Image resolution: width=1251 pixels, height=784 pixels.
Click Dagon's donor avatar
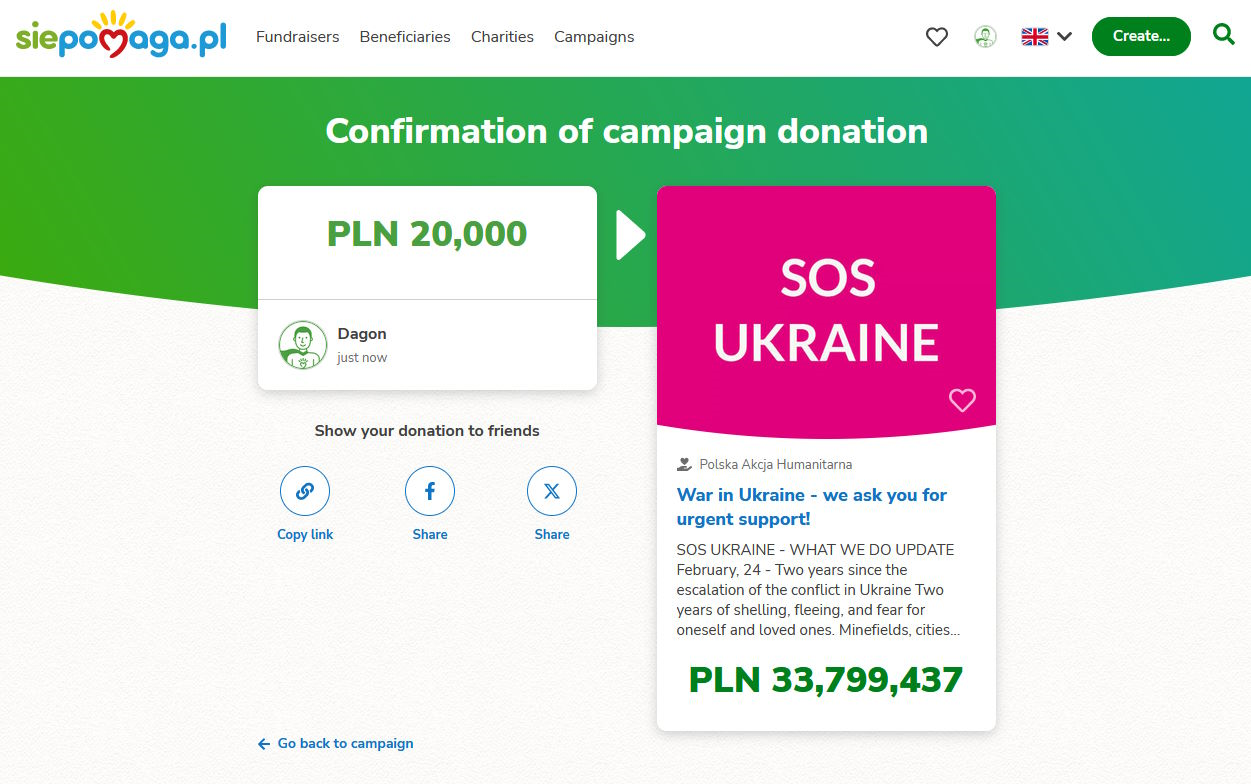(303, 345)
